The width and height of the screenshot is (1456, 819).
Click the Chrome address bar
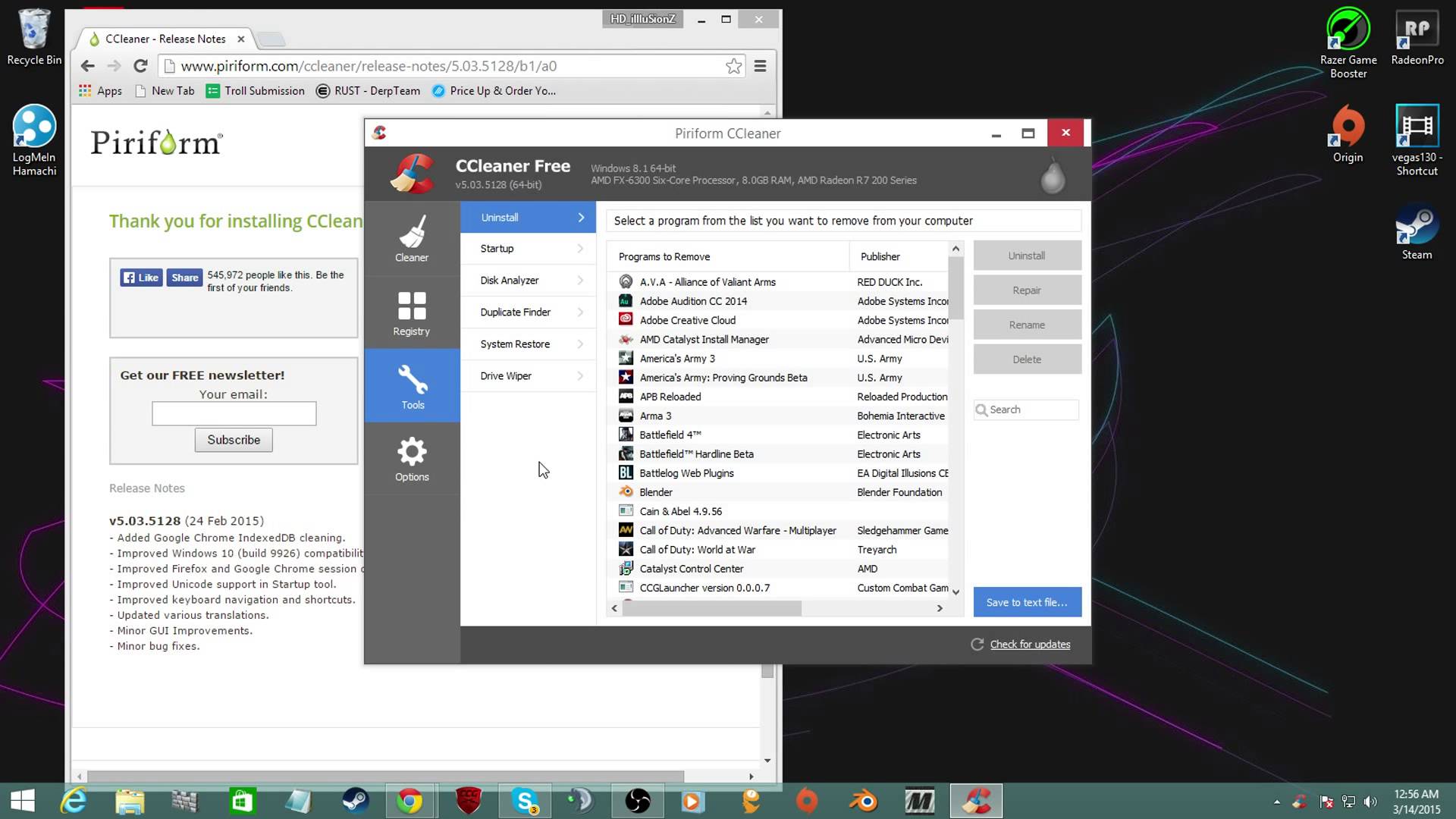[x=452, y=66]
